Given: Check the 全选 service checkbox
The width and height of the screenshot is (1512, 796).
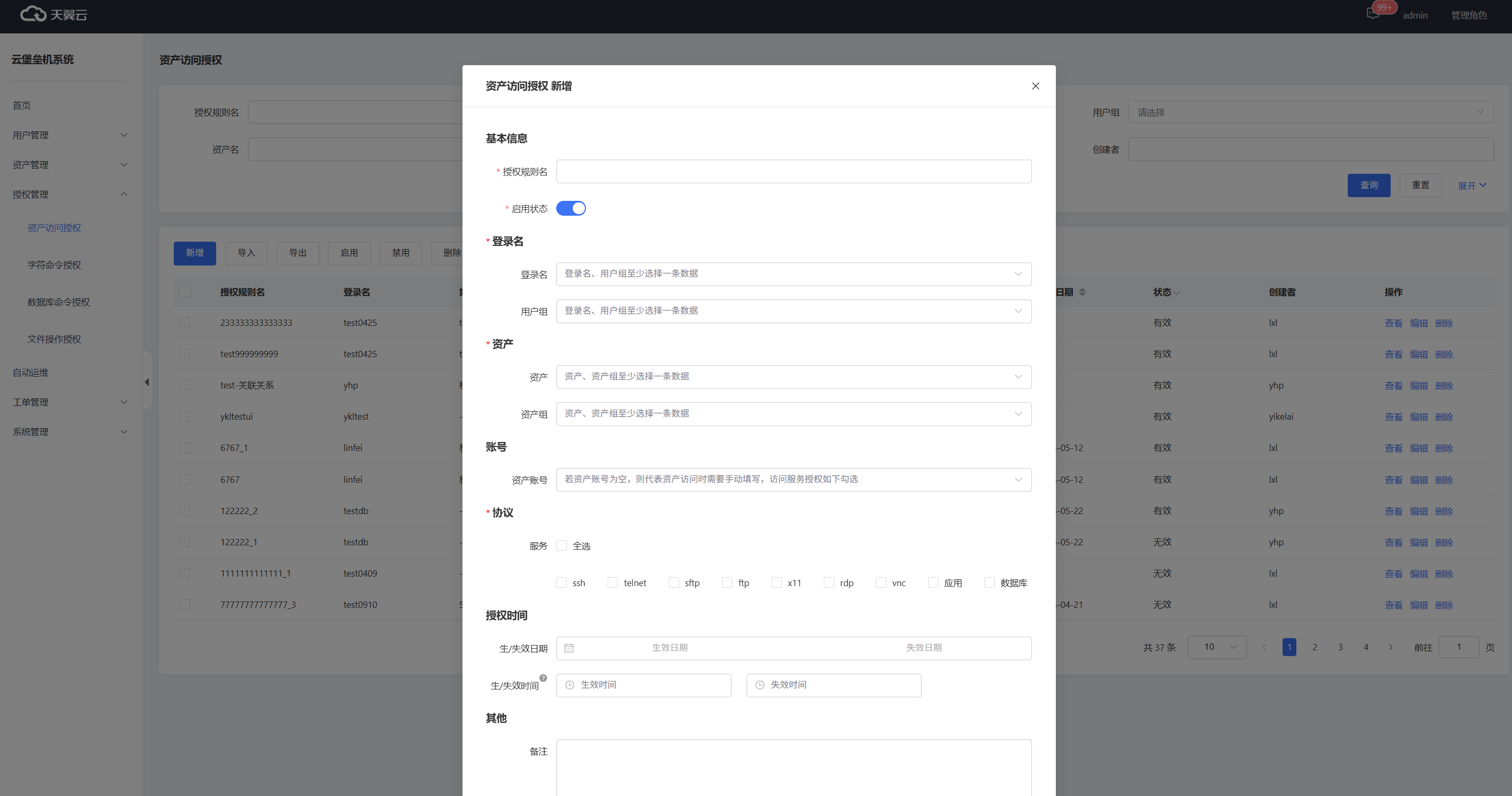Looking at the screenshot, I should coord(562,545).
